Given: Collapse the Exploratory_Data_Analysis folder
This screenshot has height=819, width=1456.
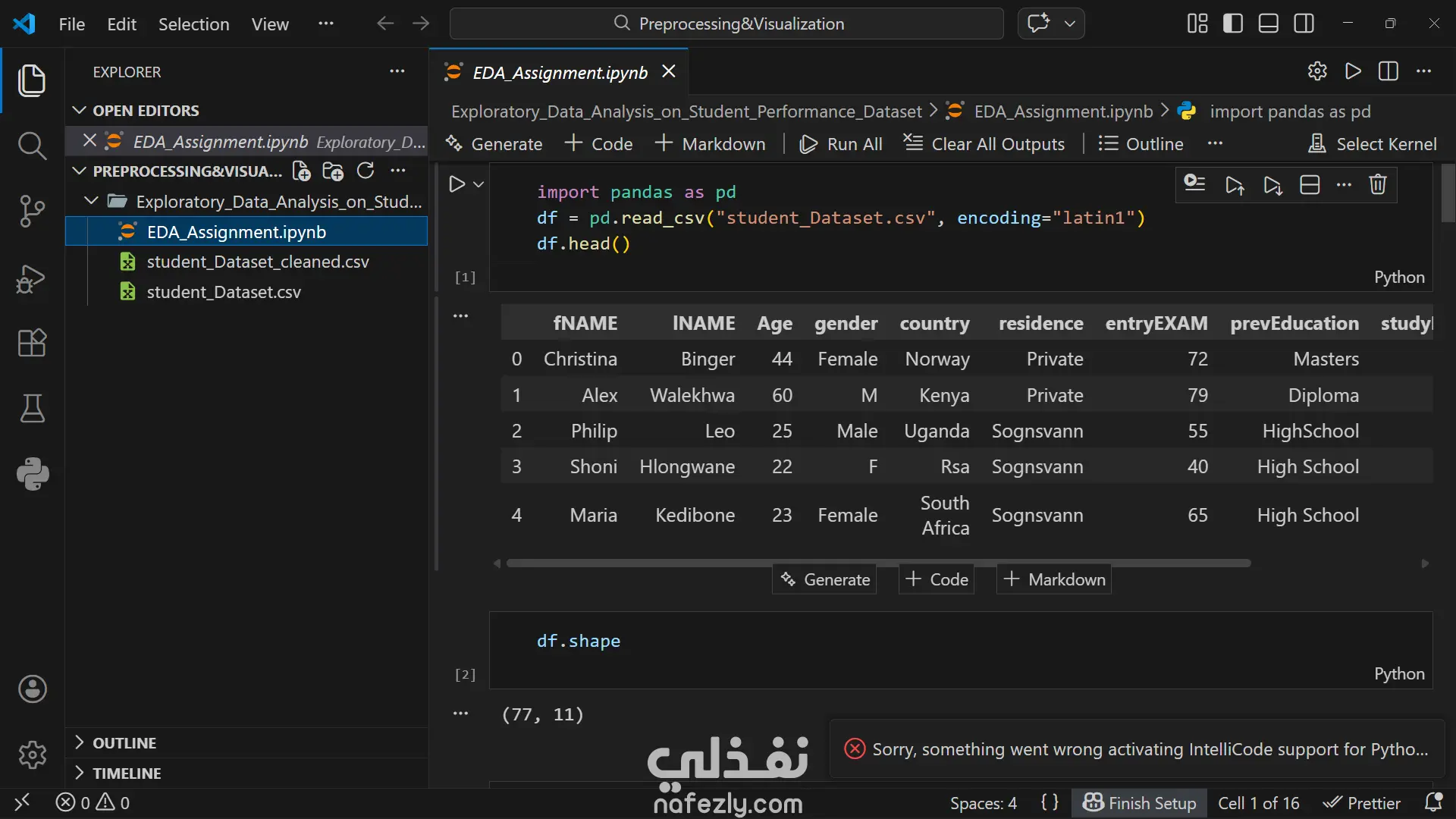Looking at the screenshot, I should coord(92,201).
